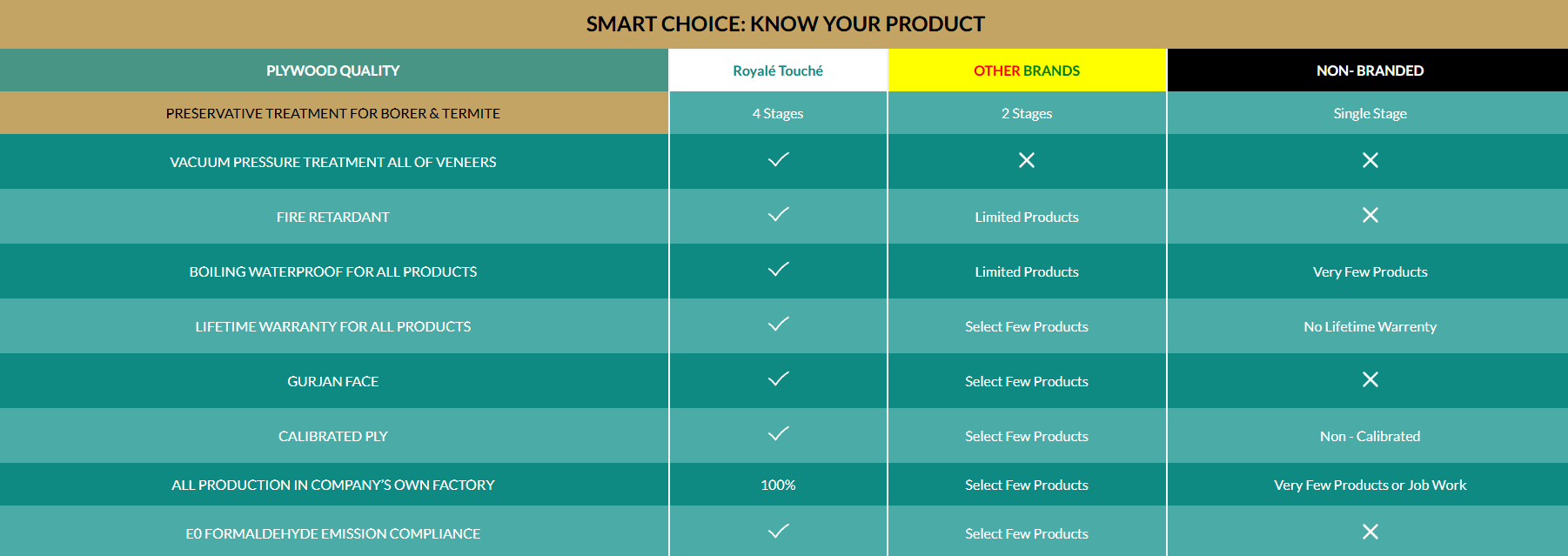The height and width of the screenshot is (556, 1568).
Task: Click the Smart Choice: Know Your Product title
Action: pyautogui.click(x=785, y=23)
